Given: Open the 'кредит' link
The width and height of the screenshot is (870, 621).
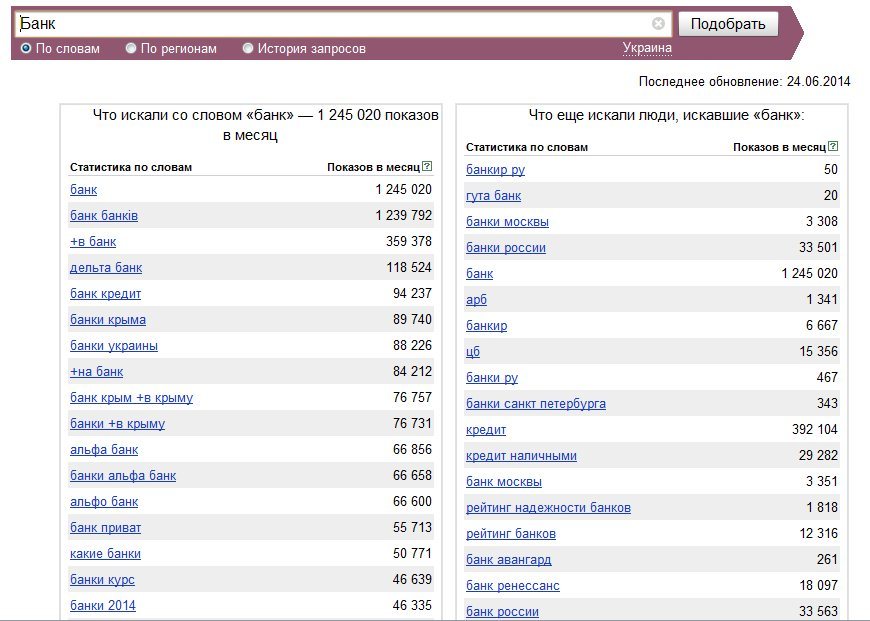Looking at the screenshot, I should tap(486, 430).
